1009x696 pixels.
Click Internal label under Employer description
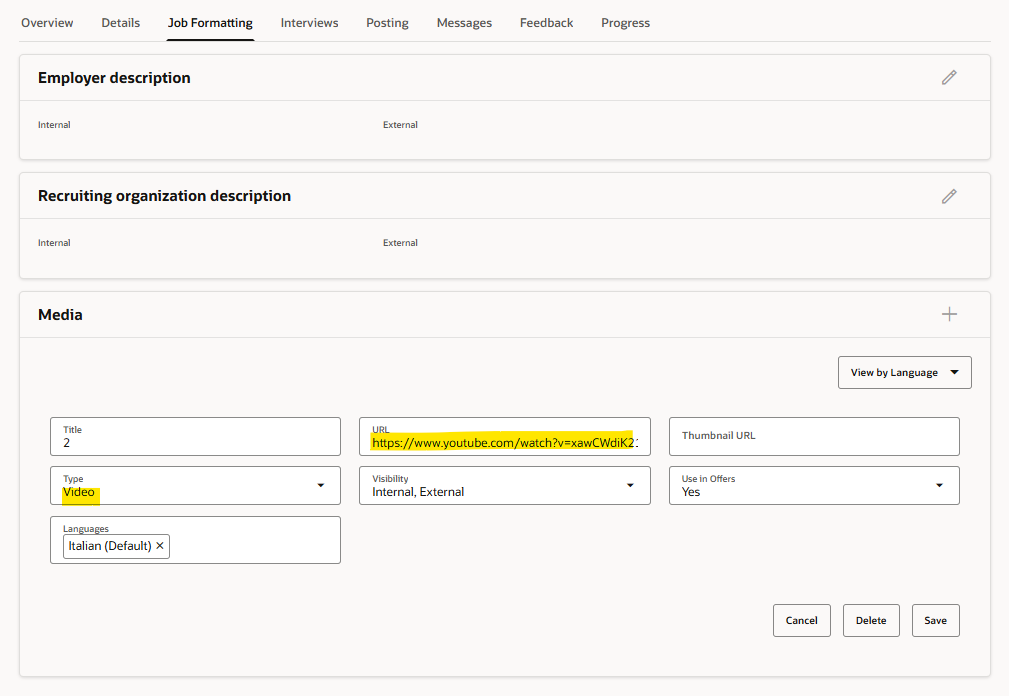coord(54,125)
